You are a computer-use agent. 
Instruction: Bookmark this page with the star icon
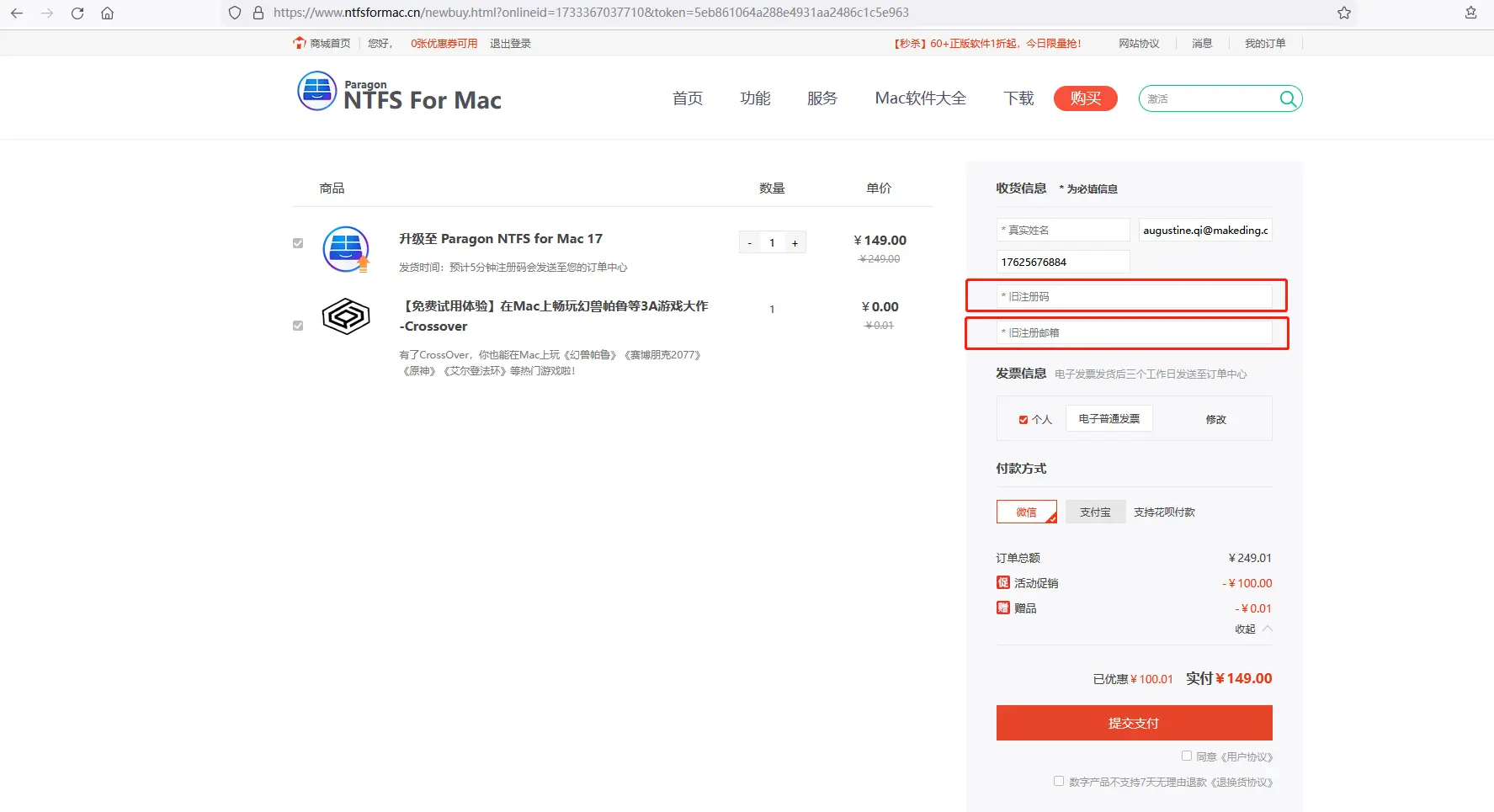pos(1344,13)
